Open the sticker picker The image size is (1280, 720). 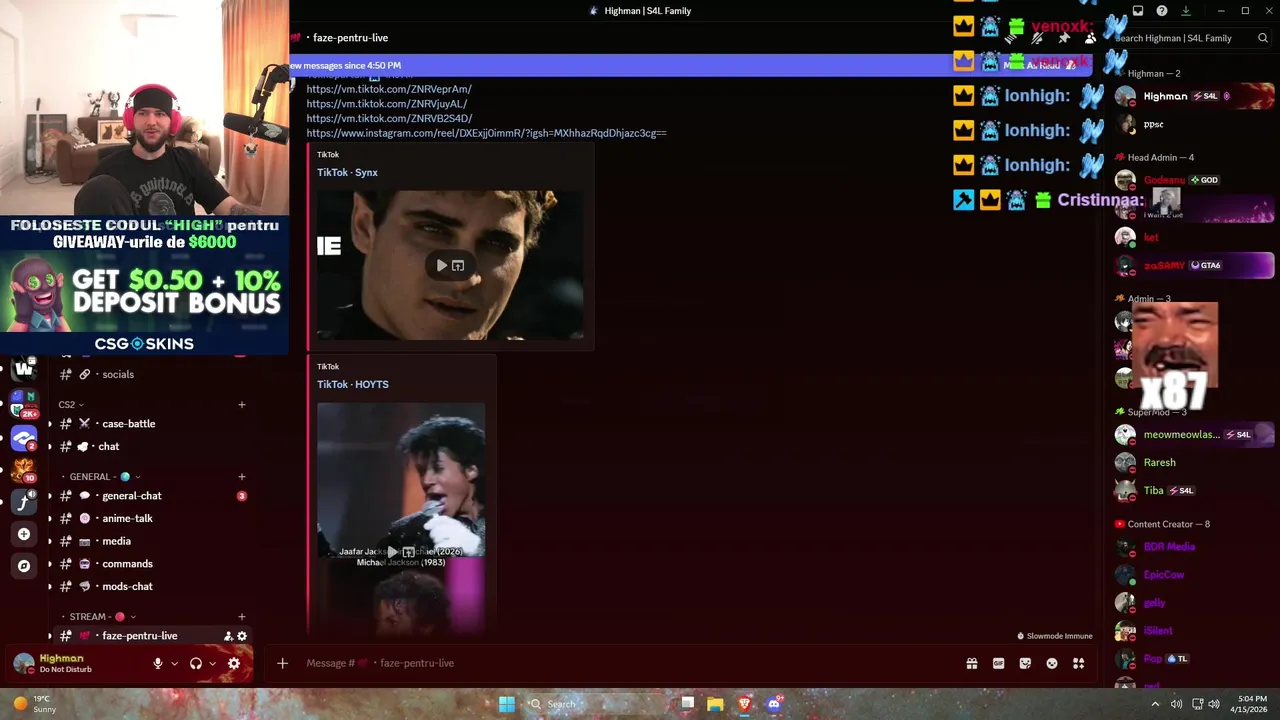(x=1025, y=663)
